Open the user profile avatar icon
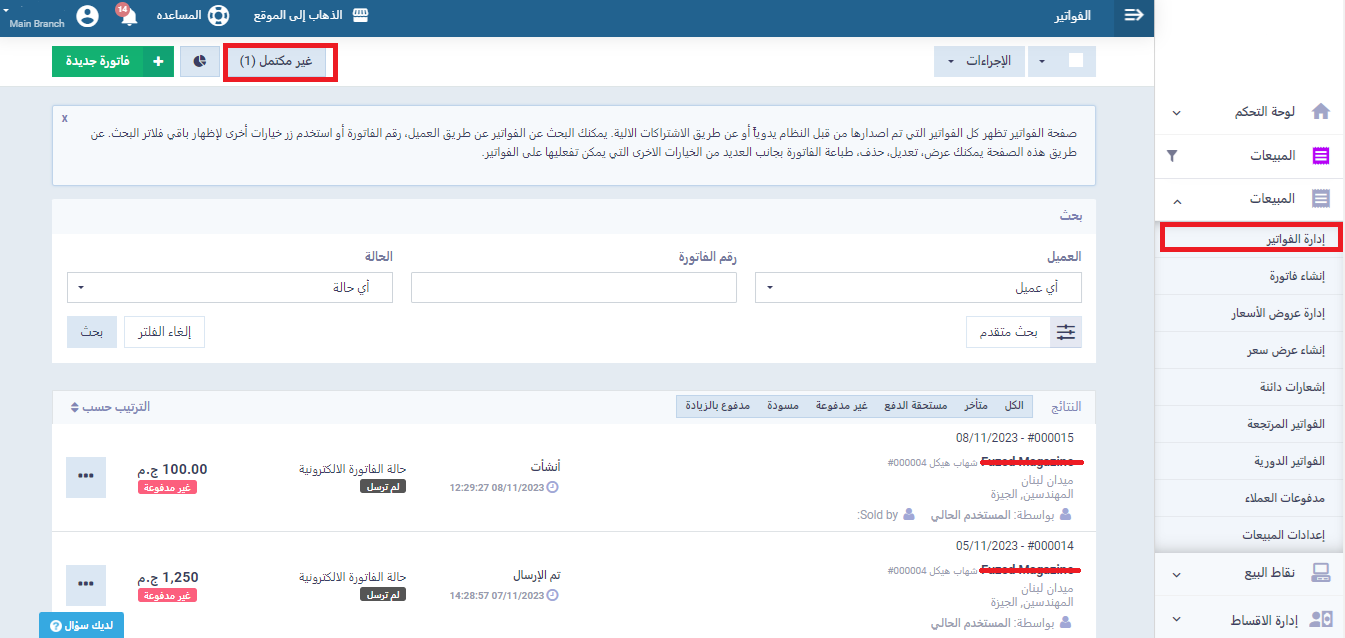Viewport: 1345px width, 638px height. click(88, 16)
